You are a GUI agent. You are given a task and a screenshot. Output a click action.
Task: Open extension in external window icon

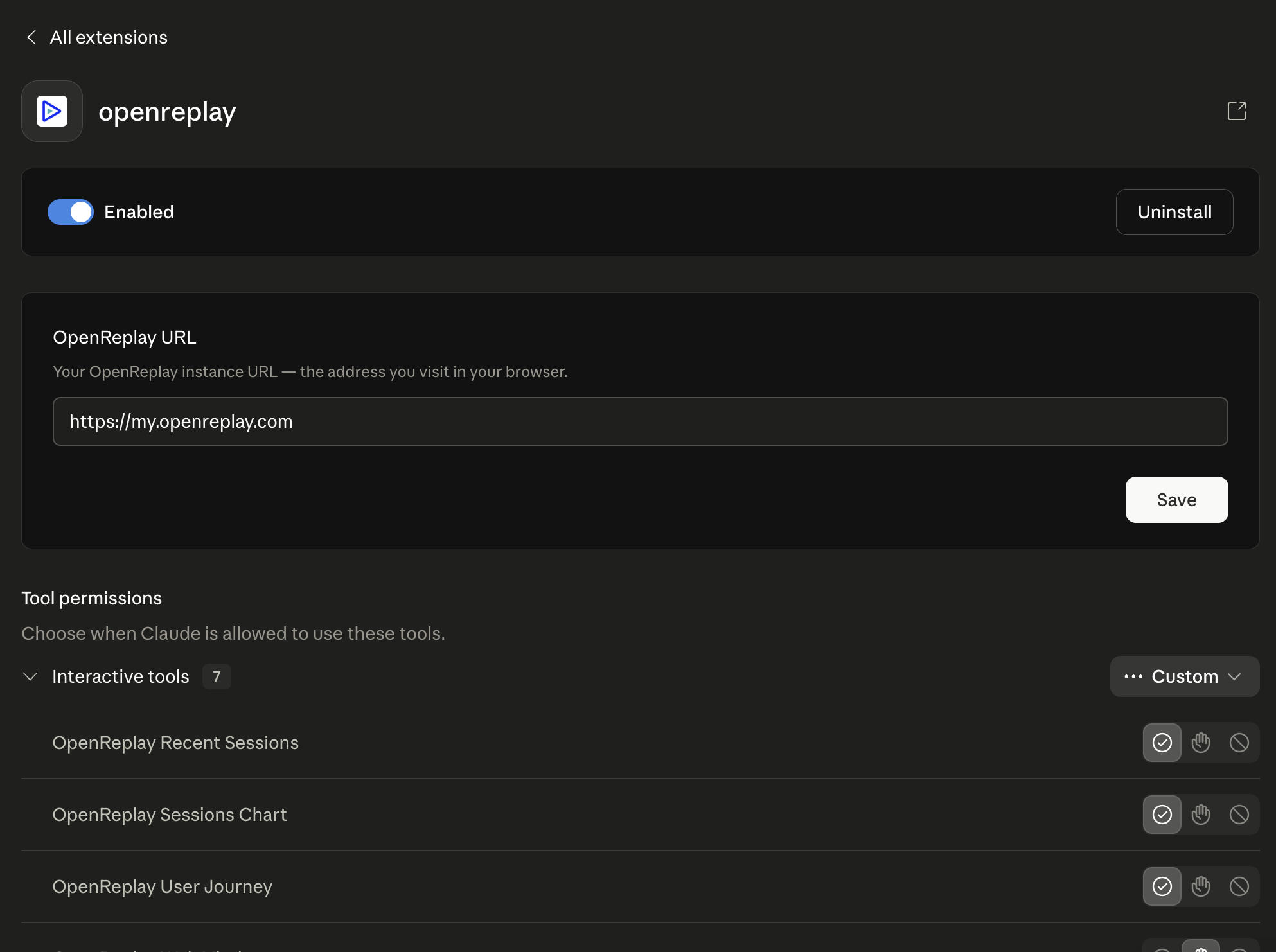click(x=1236, y=111)
